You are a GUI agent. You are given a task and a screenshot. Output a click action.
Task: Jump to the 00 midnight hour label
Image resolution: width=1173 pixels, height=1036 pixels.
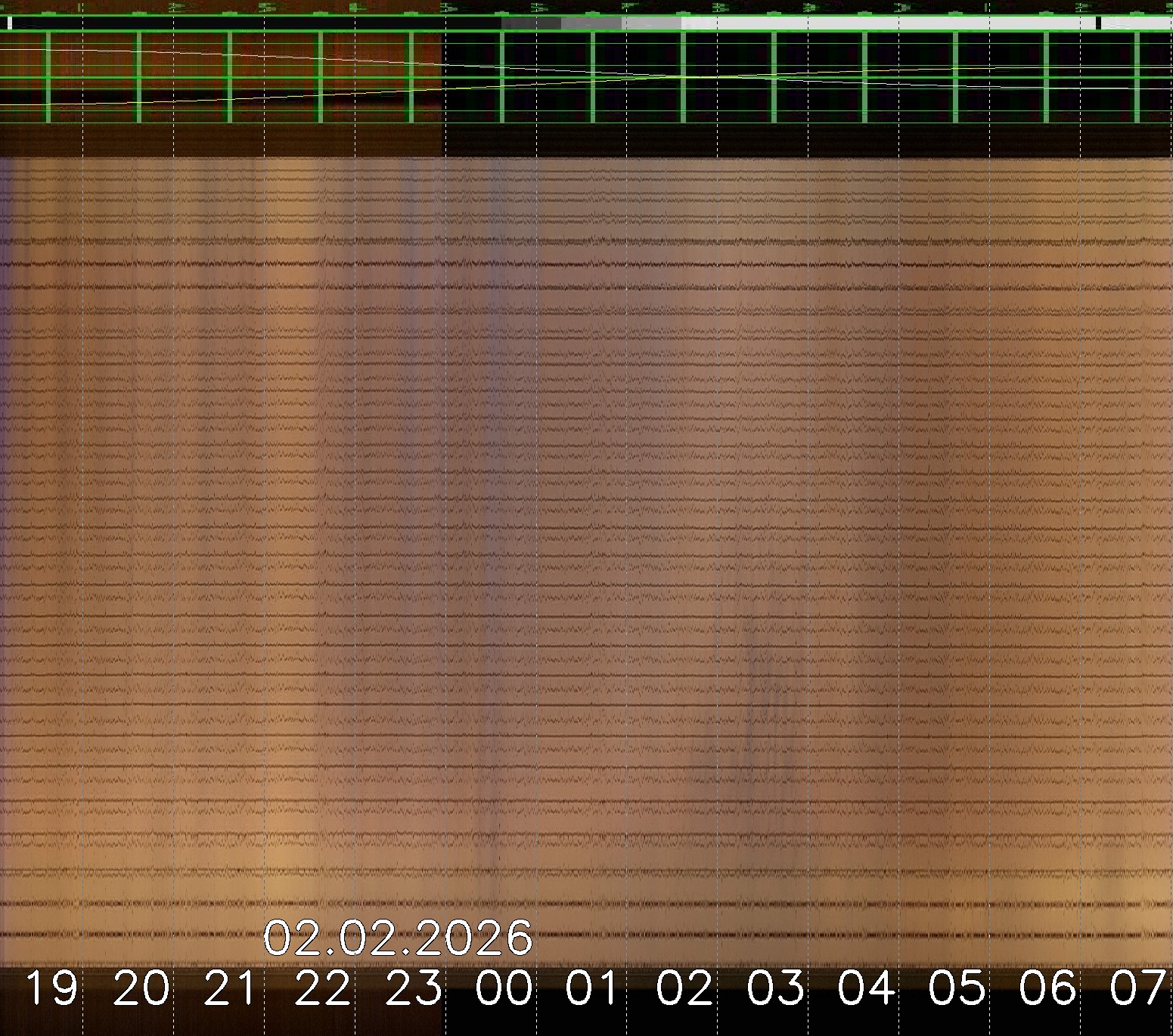pos(504,988)
